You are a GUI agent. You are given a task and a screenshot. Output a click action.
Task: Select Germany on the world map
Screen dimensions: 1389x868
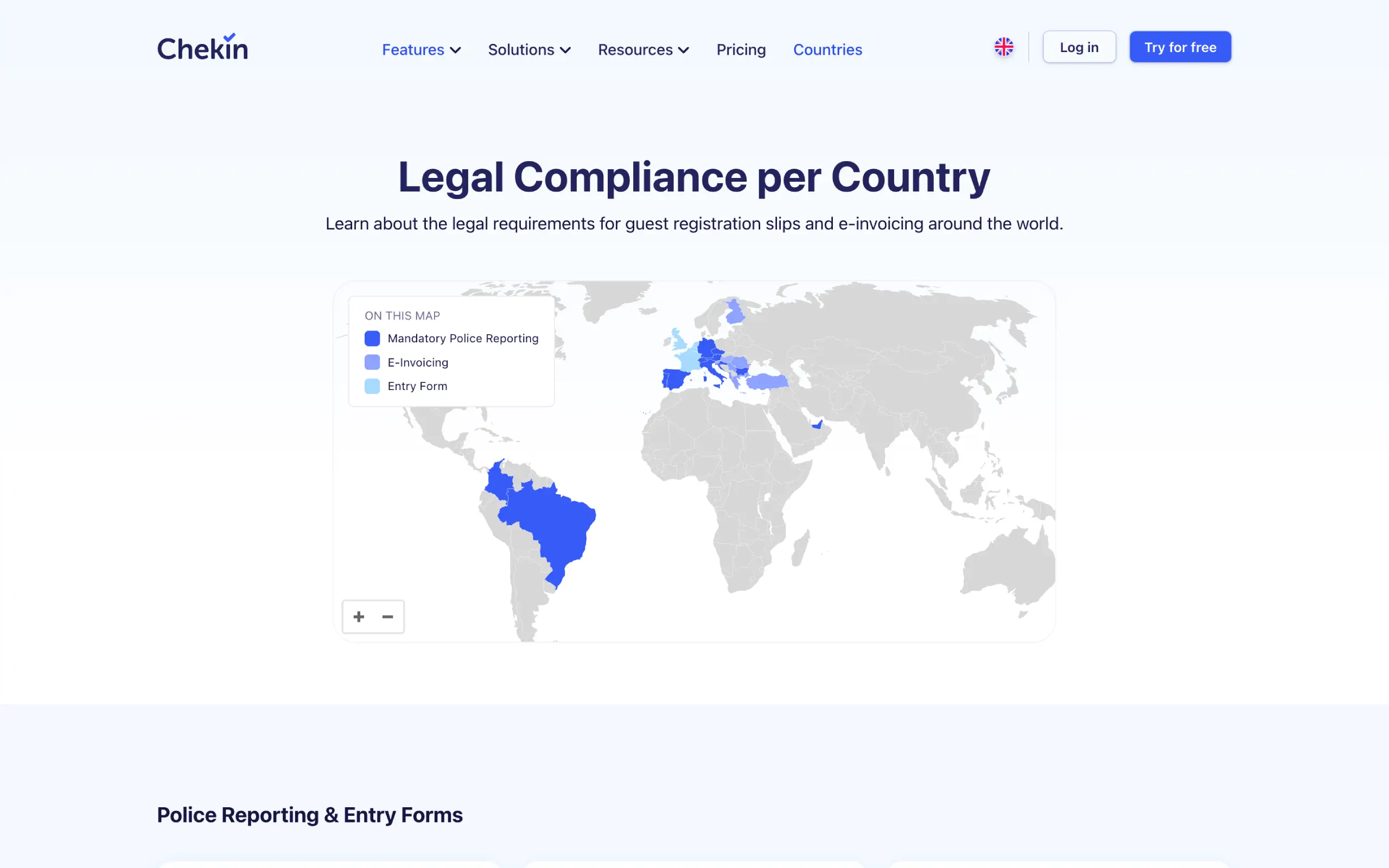click(706, 348)
